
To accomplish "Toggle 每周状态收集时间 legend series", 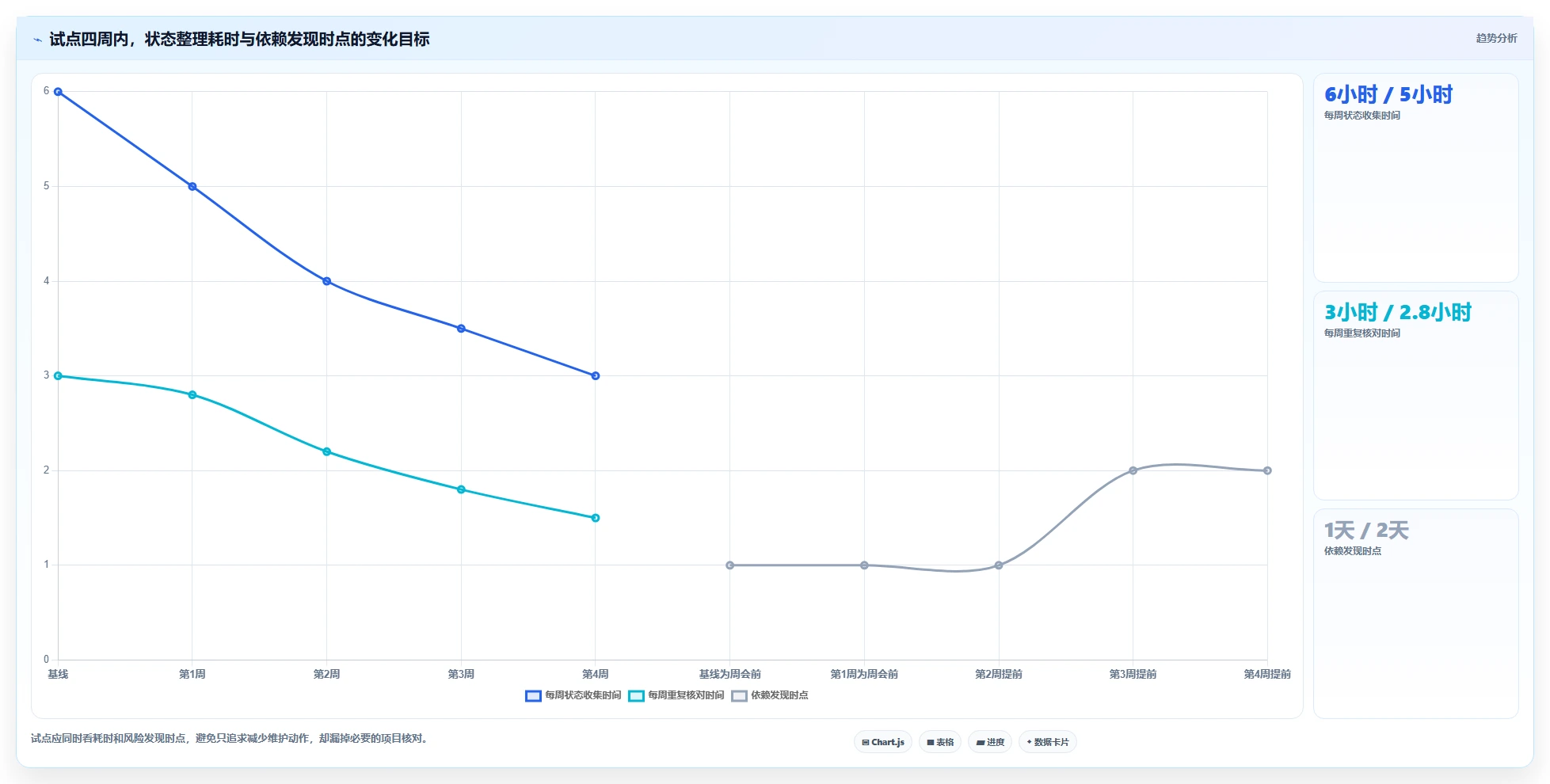I will point(573,695).
